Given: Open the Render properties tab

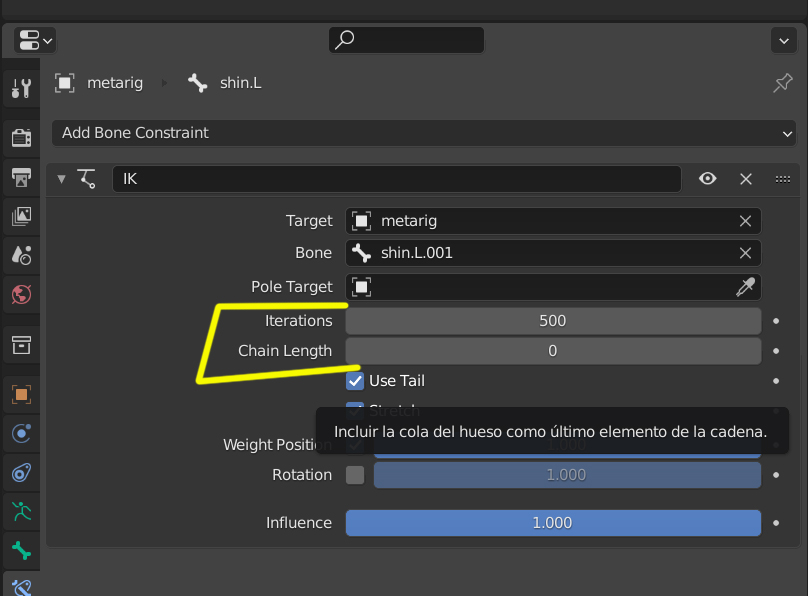Looking at the screenshot, I should (21, 137).
